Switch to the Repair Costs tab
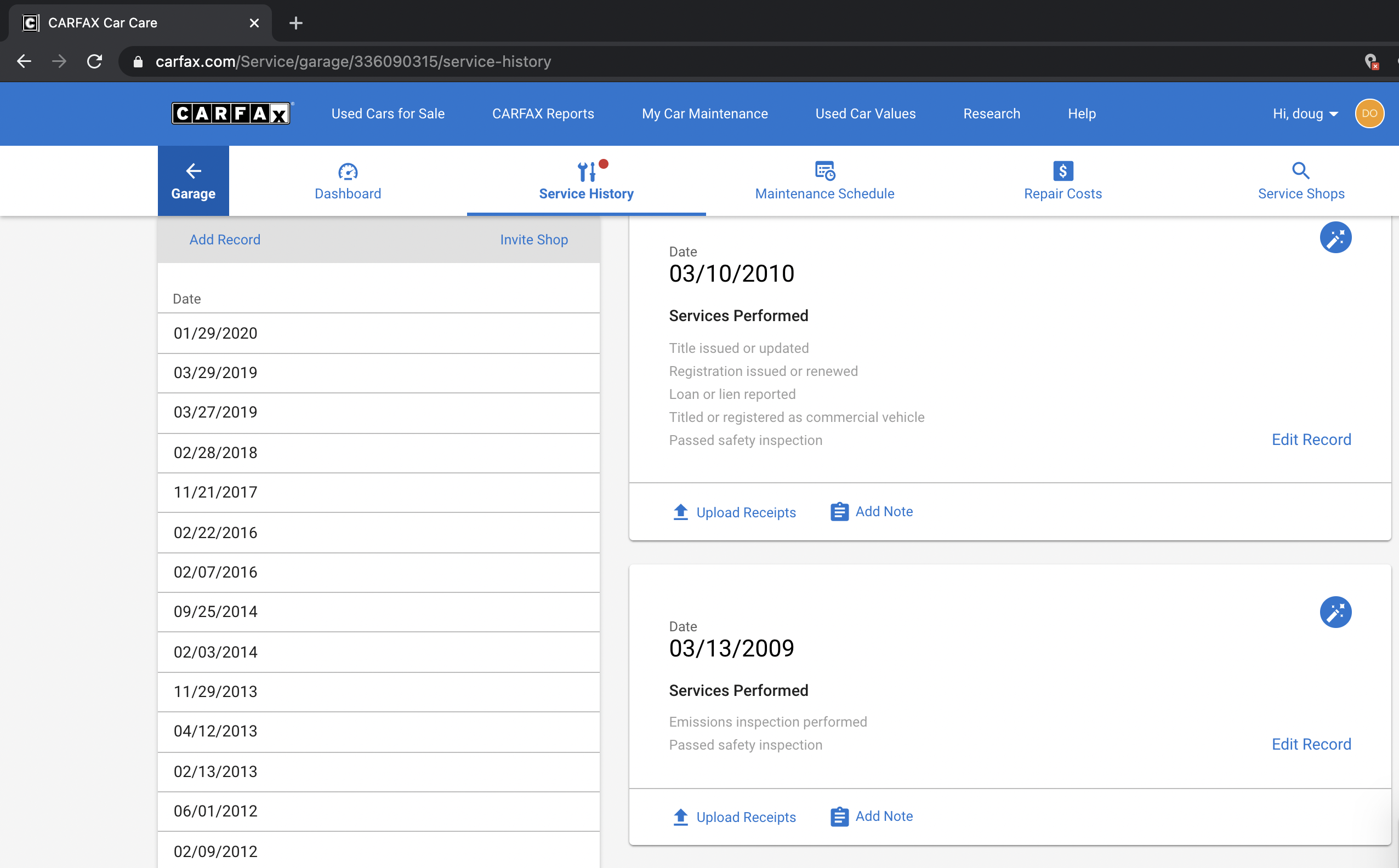Screen dimensions: 1399x868 pyautogui.click(x=1062, y=181)
